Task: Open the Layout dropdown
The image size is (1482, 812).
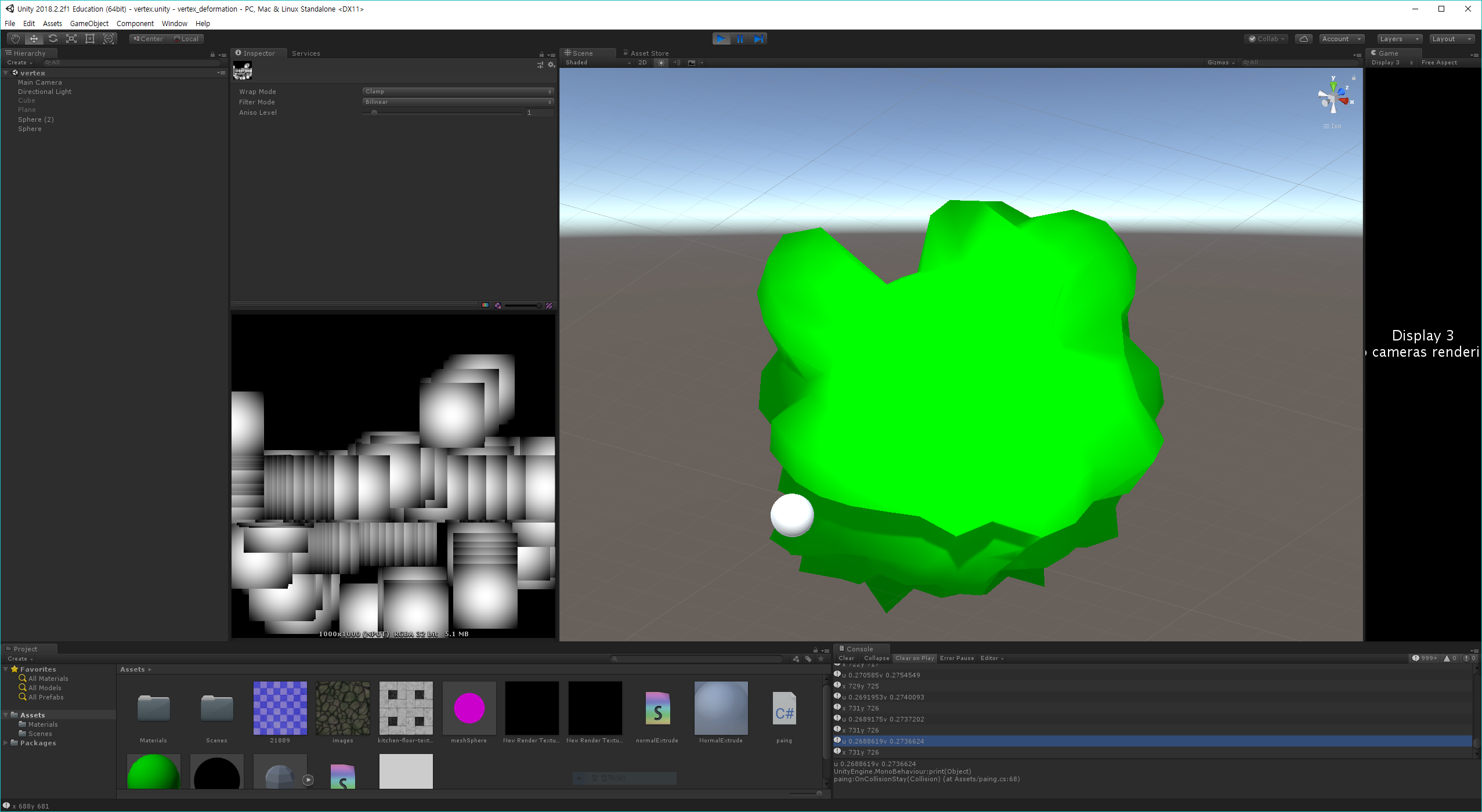Action: (1452, 39)
